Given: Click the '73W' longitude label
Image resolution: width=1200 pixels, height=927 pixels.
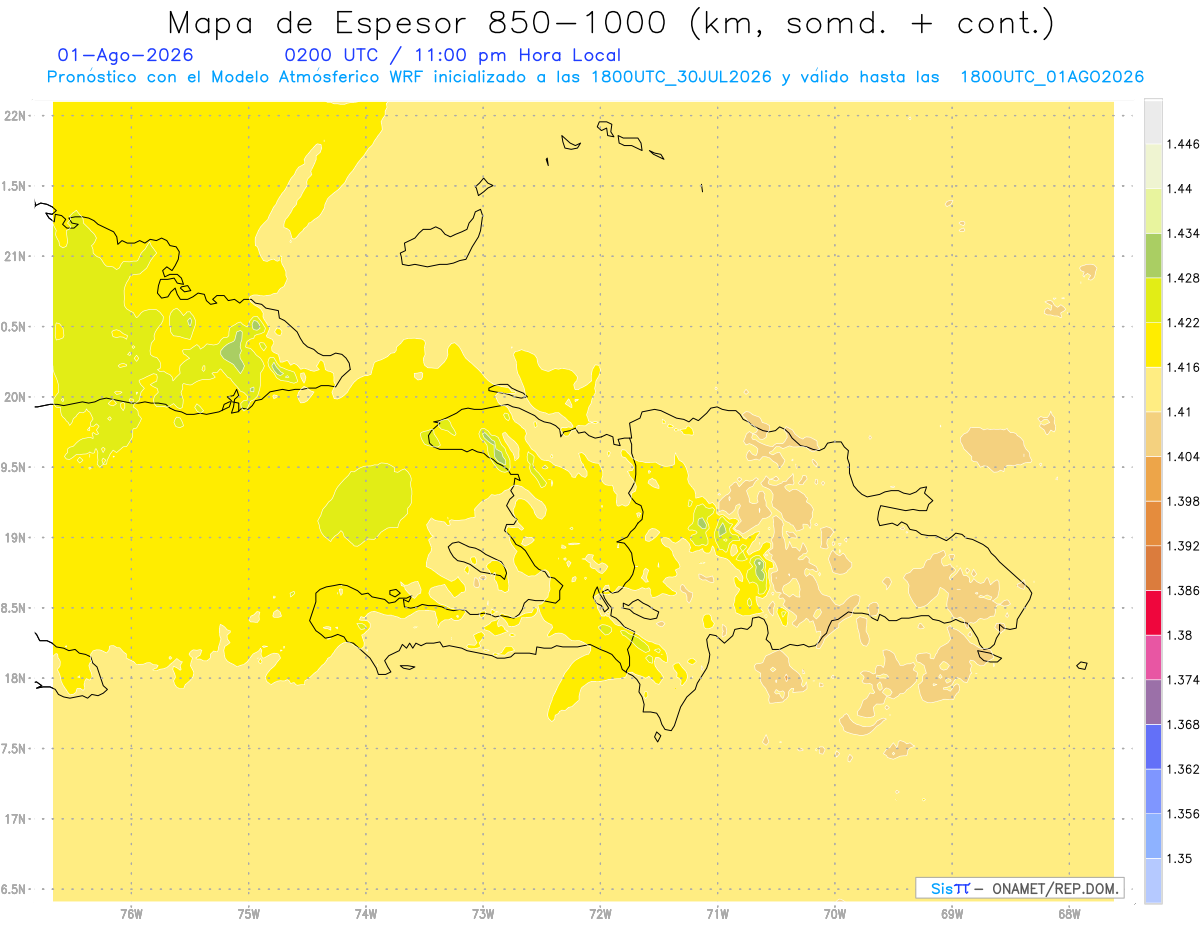Looking at the screenshot, I should 483,913.
